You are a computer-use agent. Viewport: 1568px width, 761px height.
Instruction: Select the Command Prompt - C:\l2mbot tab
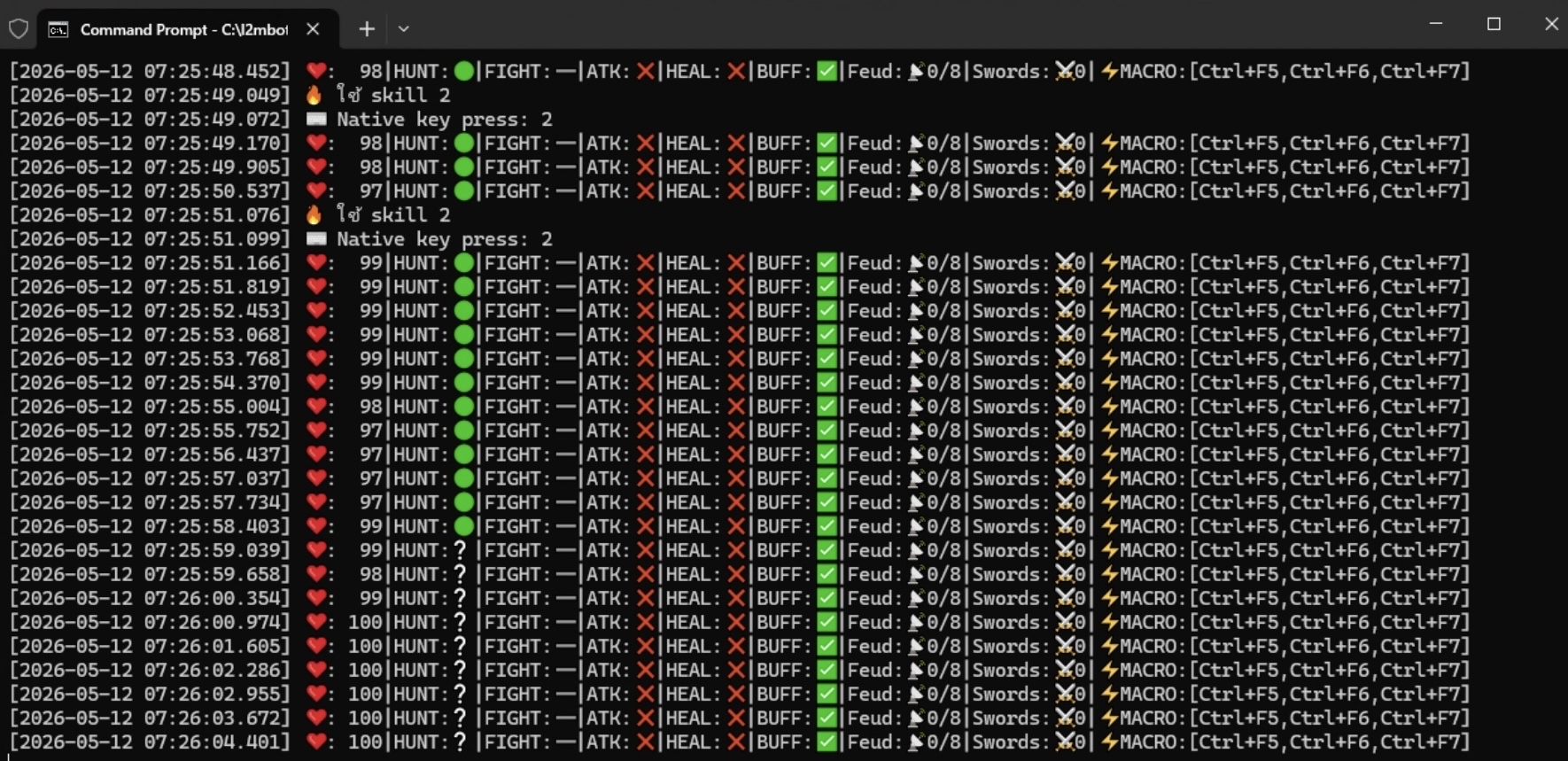click(188, 29)
